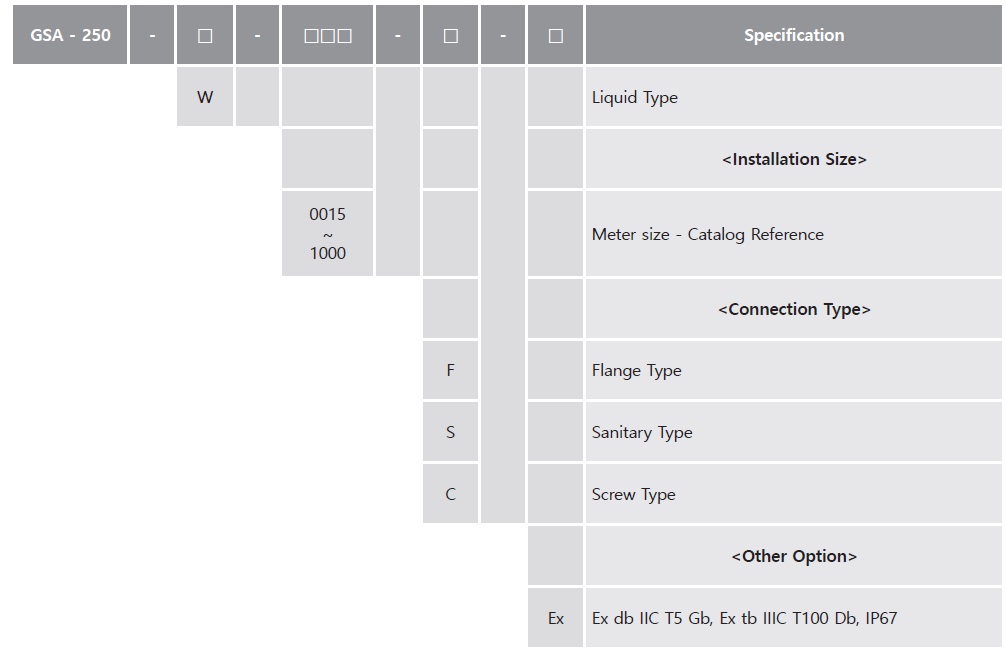Select the C connection code cell

click(x=450, y=494)
